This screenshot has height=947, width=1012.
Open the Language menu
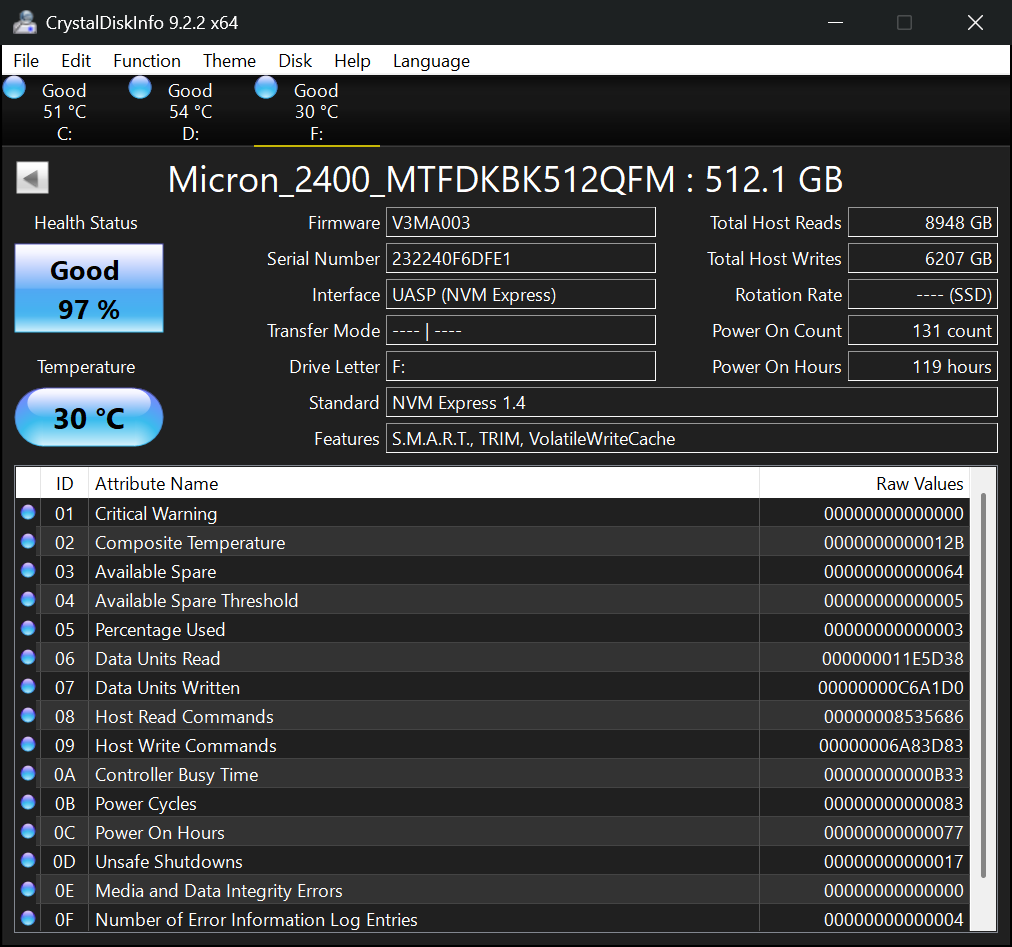(431, 61)
